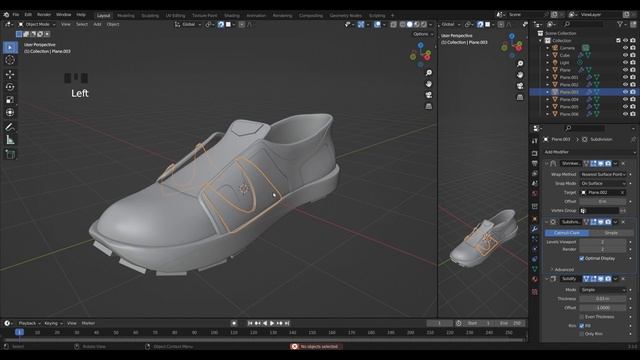
Task: Select the Cursor tool
Action: 10,60
